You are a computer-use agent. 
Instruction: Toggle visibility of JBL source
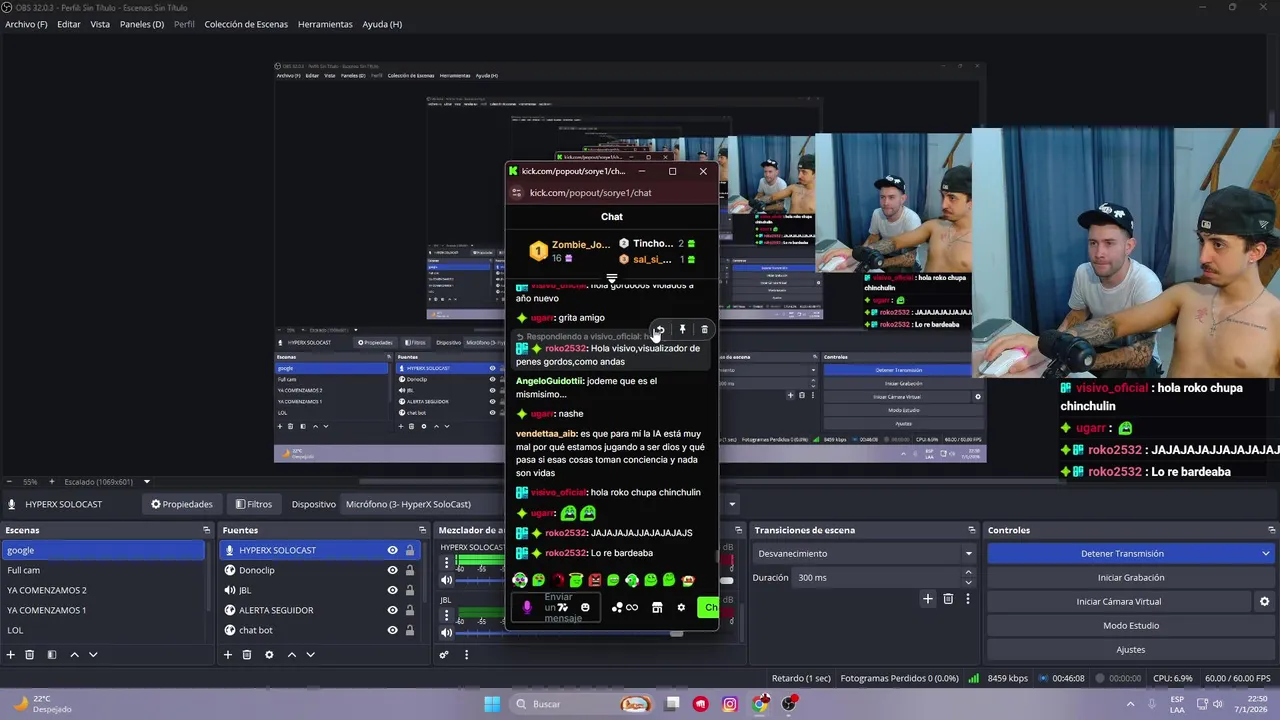(392, 590)
